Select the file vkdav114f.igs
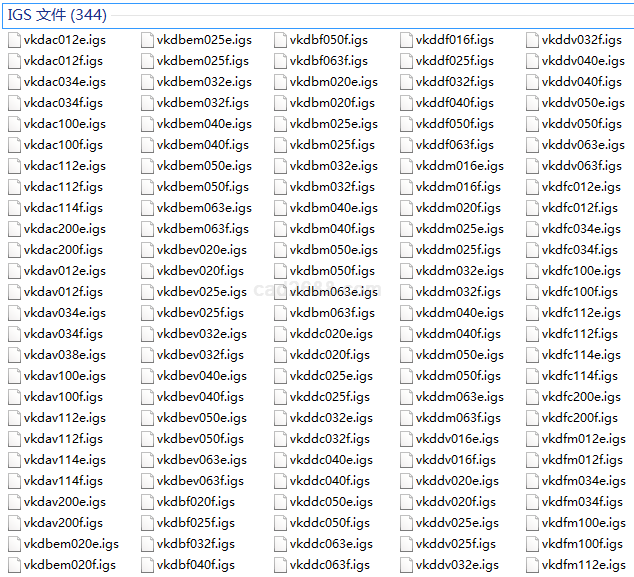Viewport: 634px width, 577px height. tap(63, 481)
